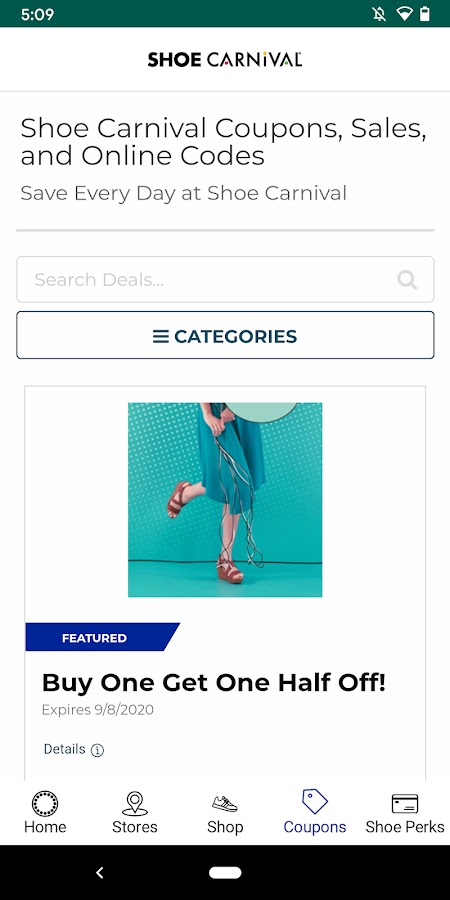Tap the Details info circle icon

[x=98, y=750]
